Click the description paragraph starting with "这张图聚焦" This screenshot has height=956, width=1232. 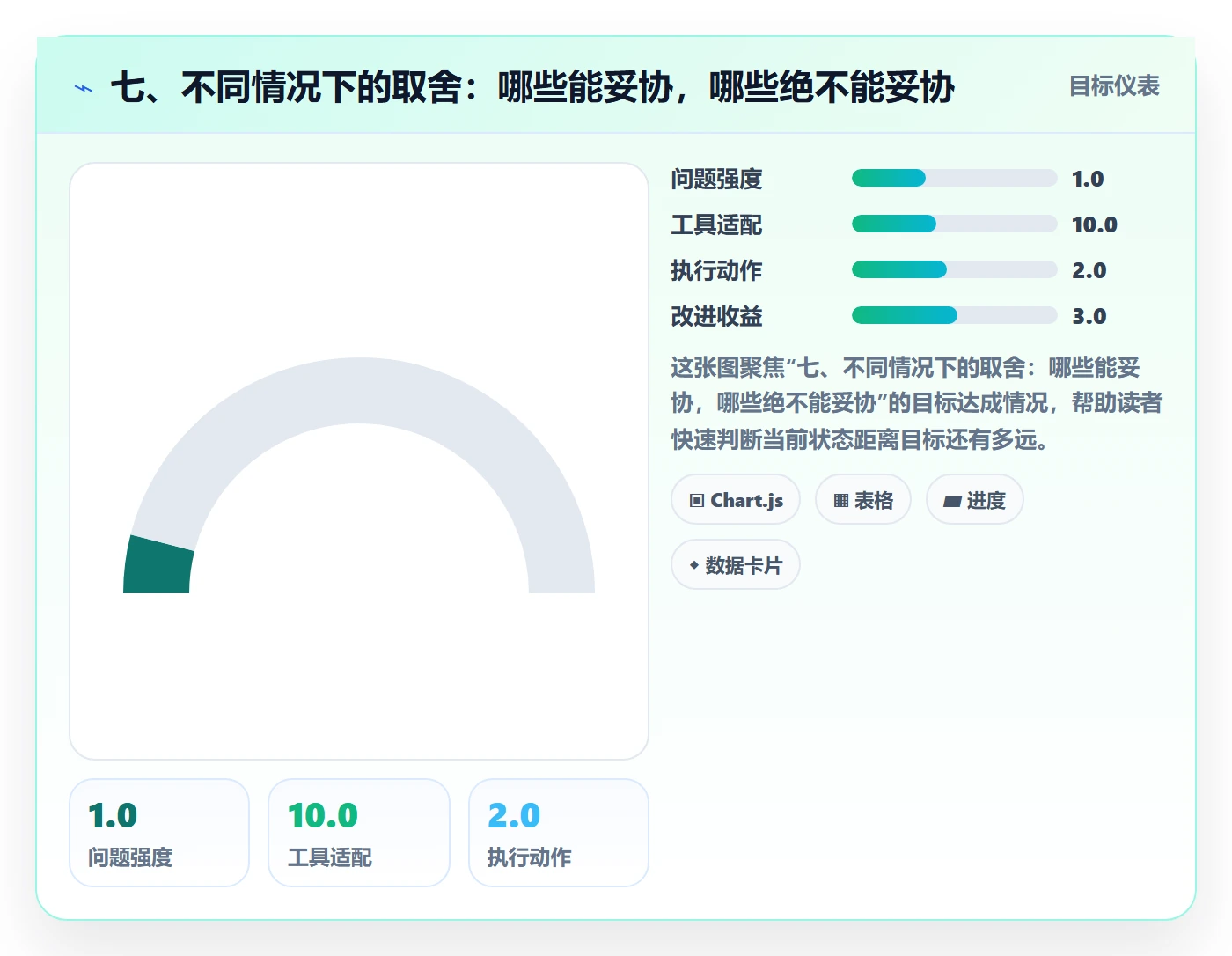pyautogui.click(x=917, y=403)
